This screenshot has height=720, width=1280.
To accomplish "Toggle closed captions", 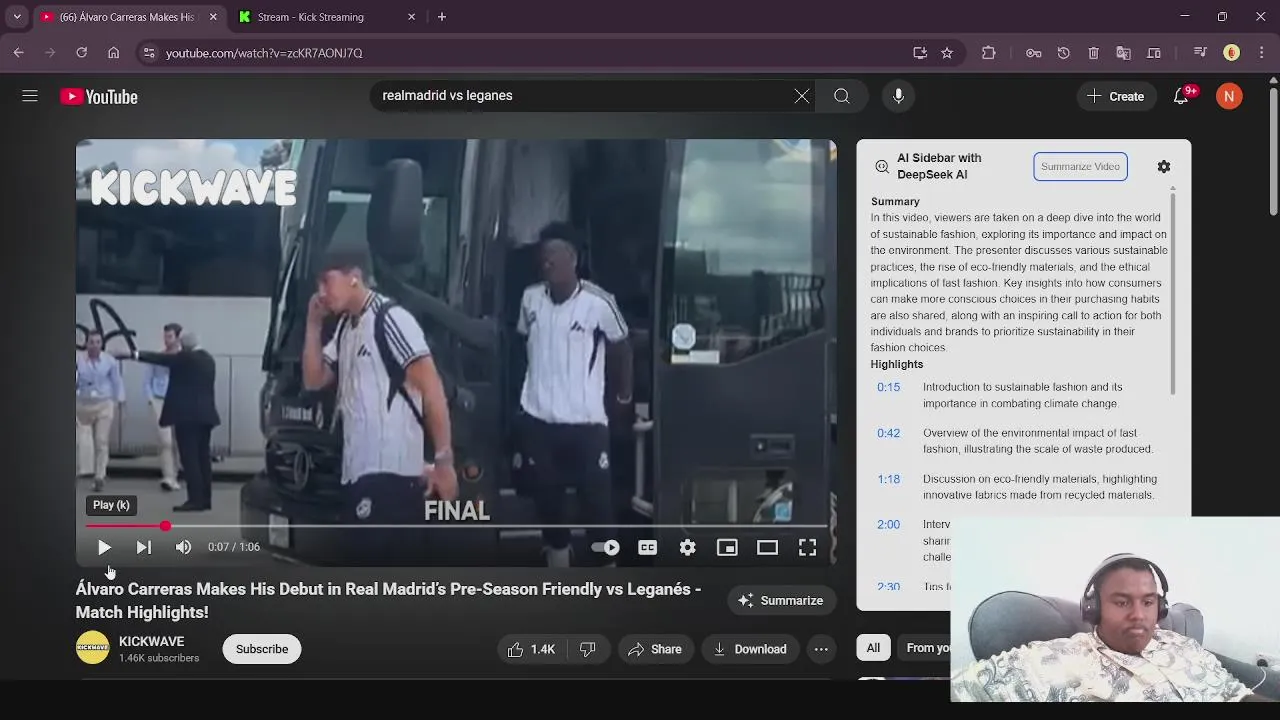I will pos(648,547).
